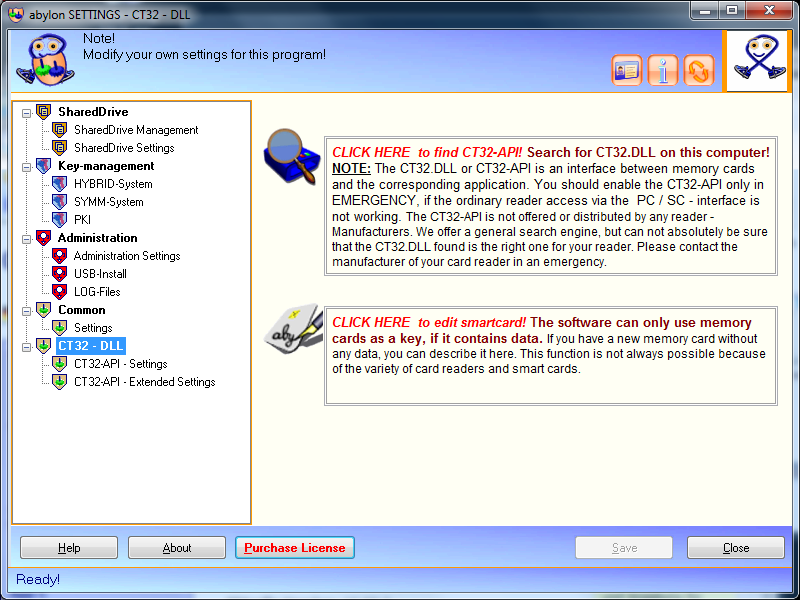The image size is (800, 600).
Task: Open HYBRID-System settings
Action: [x=113, y=184]
